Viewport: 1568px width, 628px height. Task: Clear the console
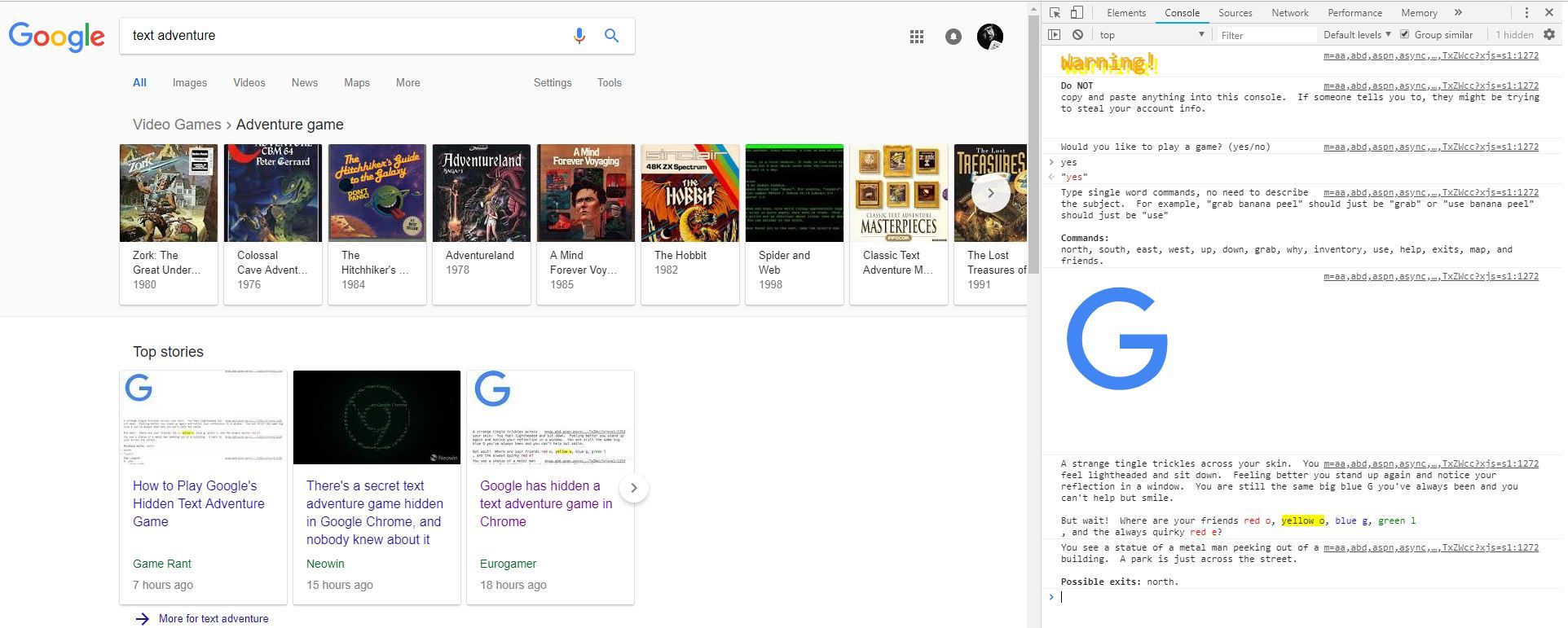pyautogui.click(x=1077, y=34)
